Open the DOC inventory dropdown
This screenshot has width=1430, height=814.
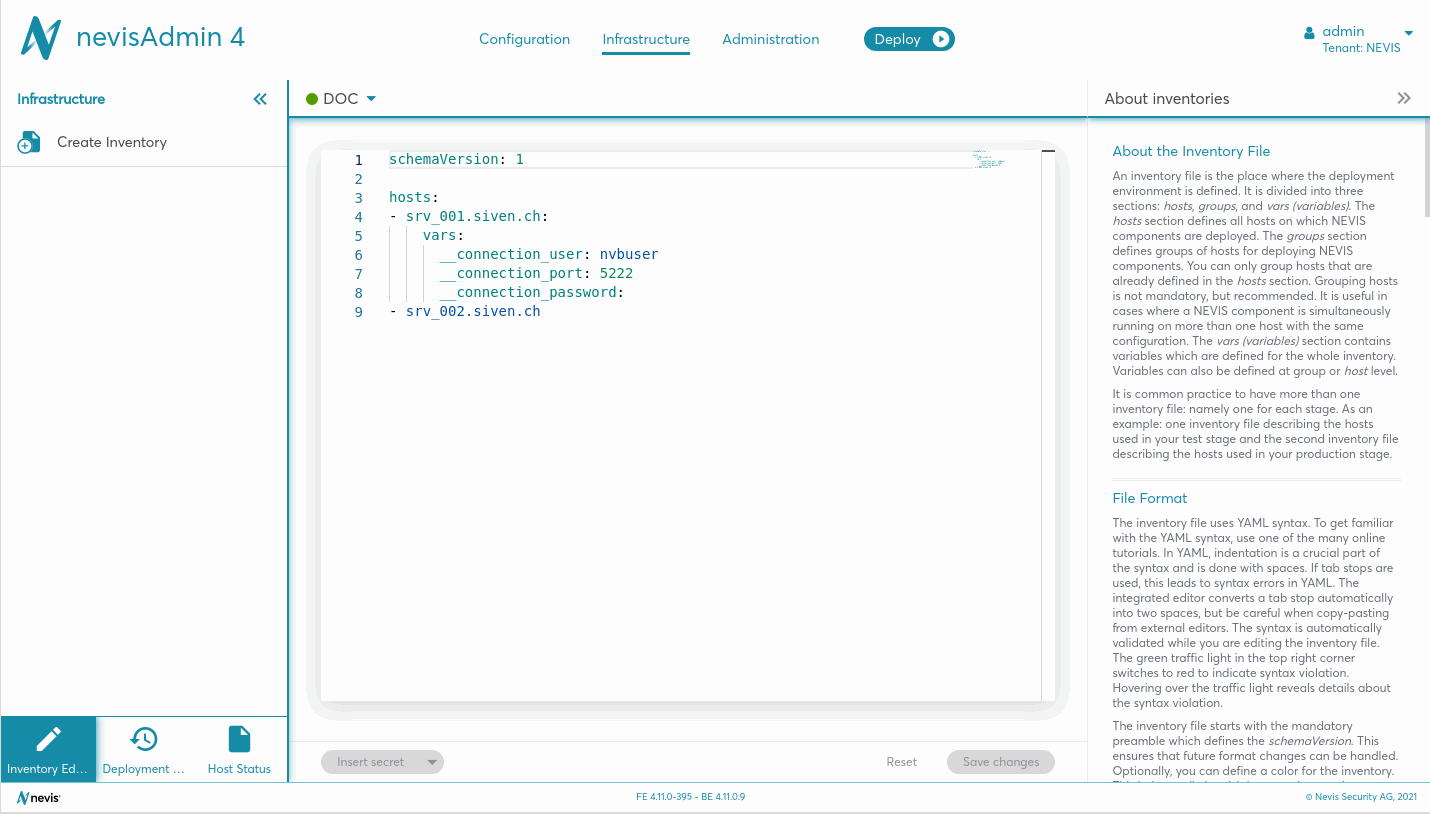tap(371, 99)
